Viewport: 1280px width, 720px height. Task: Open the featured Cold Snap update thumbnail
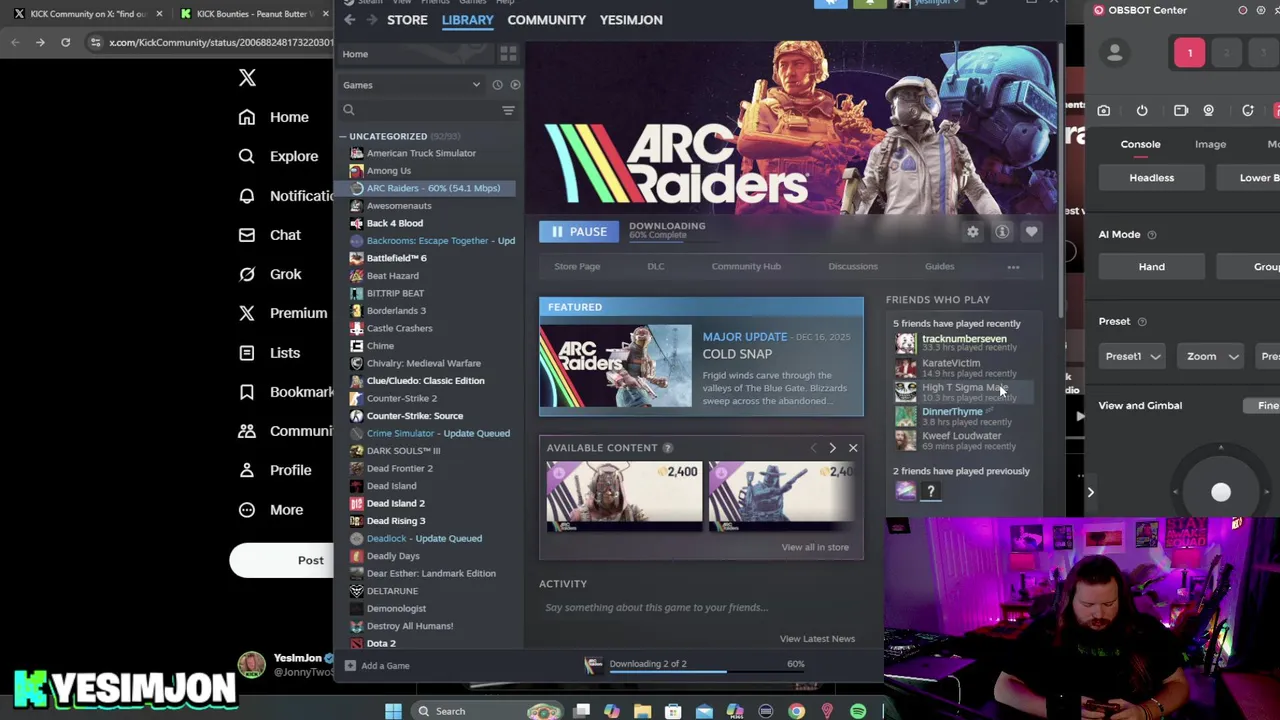(x=615, y=365)
